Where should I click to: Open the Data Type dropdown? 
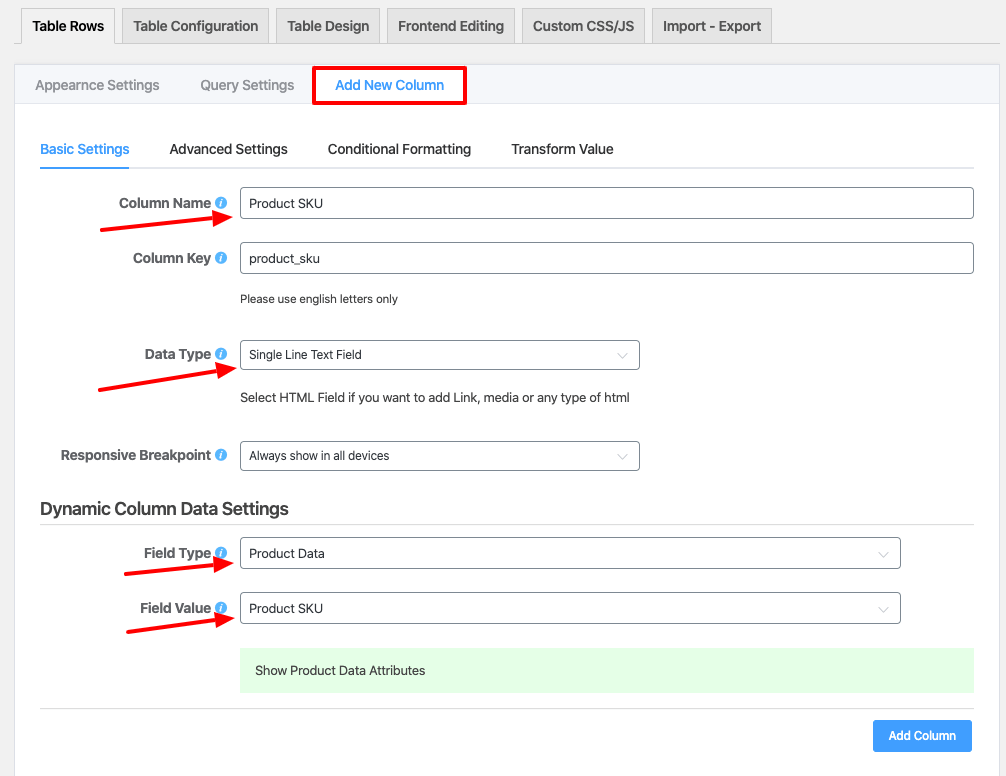point(439,355)
